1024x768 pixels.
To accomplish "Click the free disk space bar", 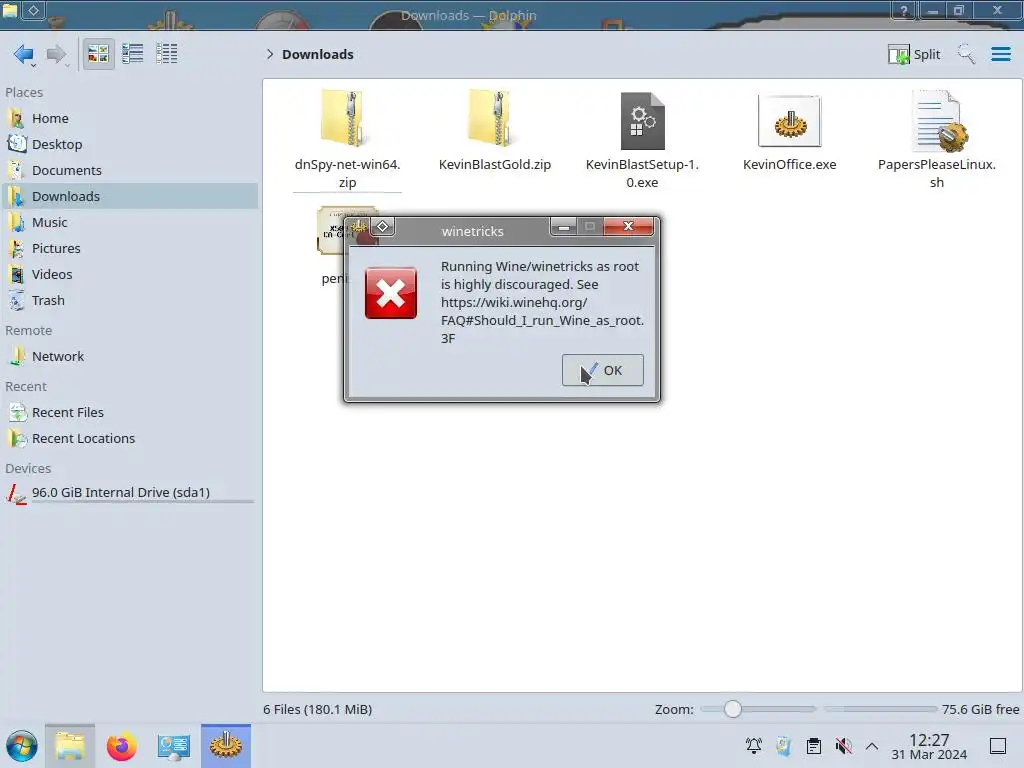I will pos(880,709).
